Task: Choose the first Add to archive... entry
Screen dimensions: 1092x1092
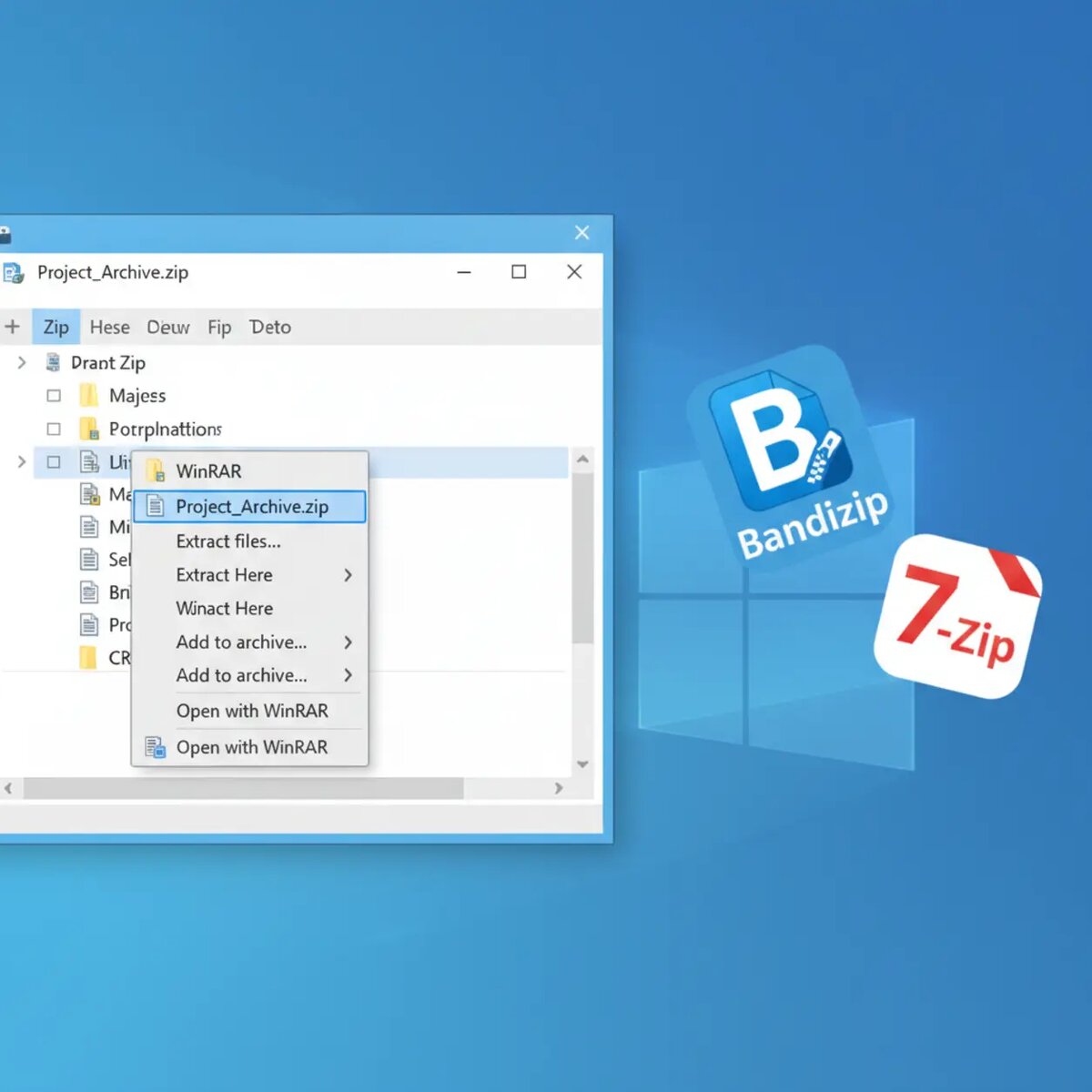Action: (x=250, y=642)
